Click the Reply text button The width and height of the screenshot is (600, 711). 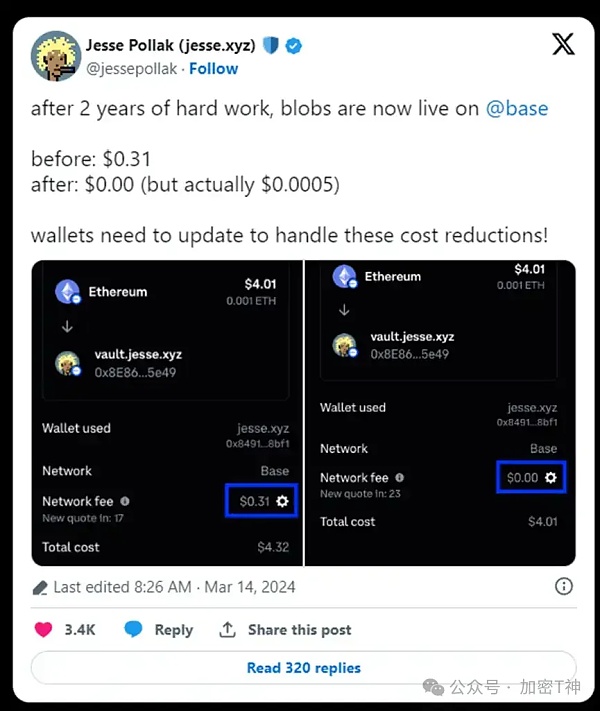coord(174,630)
